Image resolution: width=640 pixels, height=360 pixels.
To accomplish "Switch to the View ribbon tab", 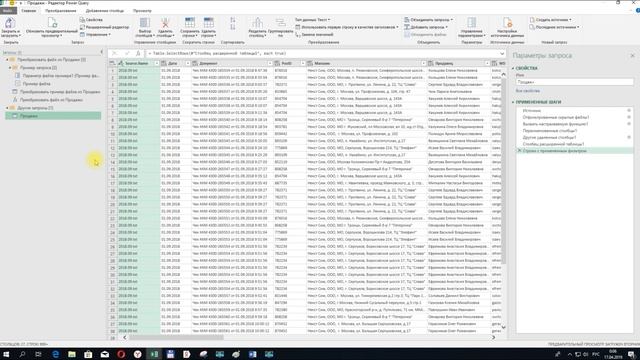I will click(142, 11).
